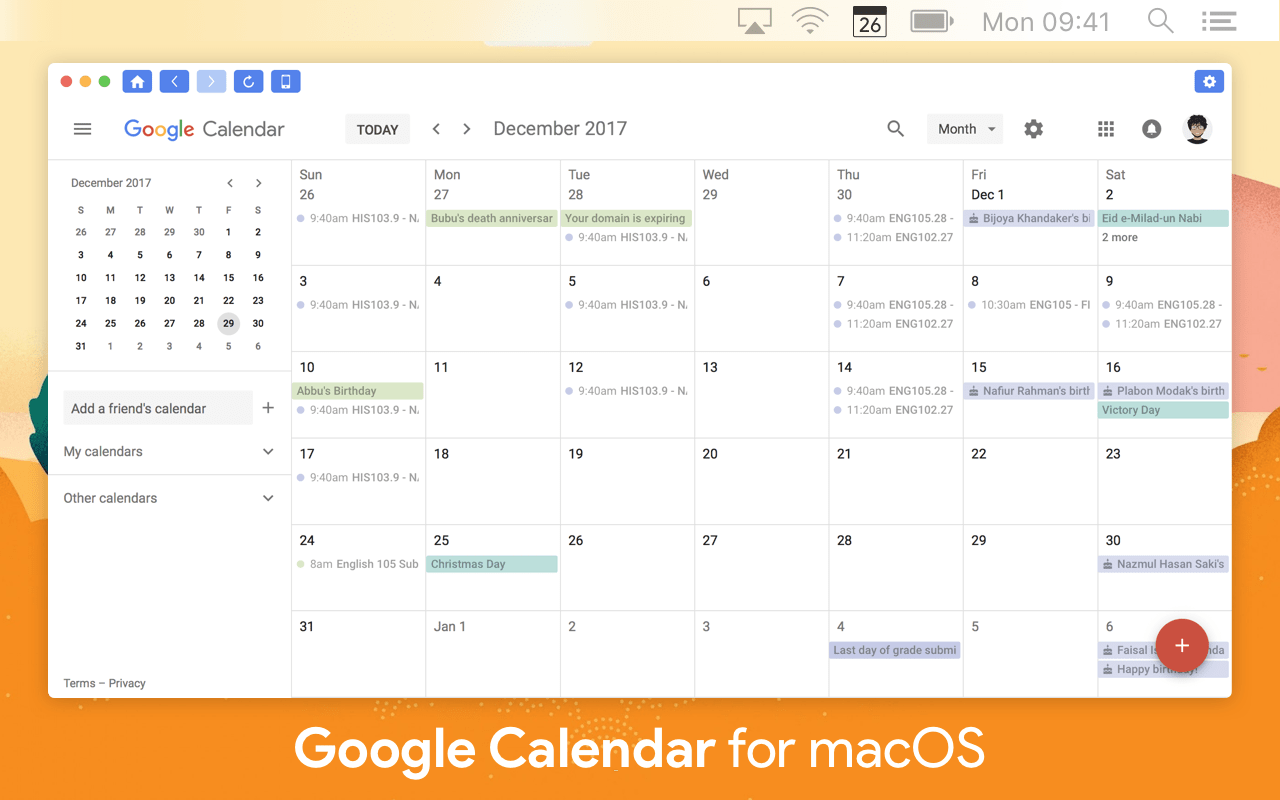This screenshot has height=800, width=1280.
Task: Open app preferences via blue gear button
Action: (x=1209, y=82)
